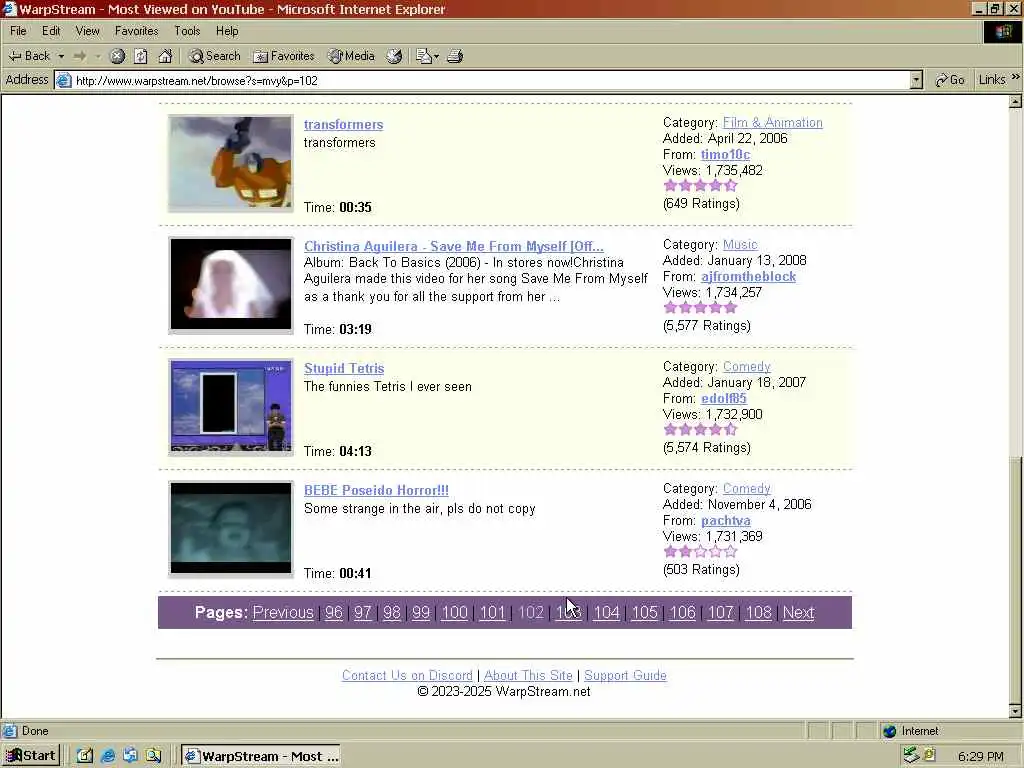This screenshot has height=768, width=1024.
Task: Open the File menu
Action: coord(18,31)
